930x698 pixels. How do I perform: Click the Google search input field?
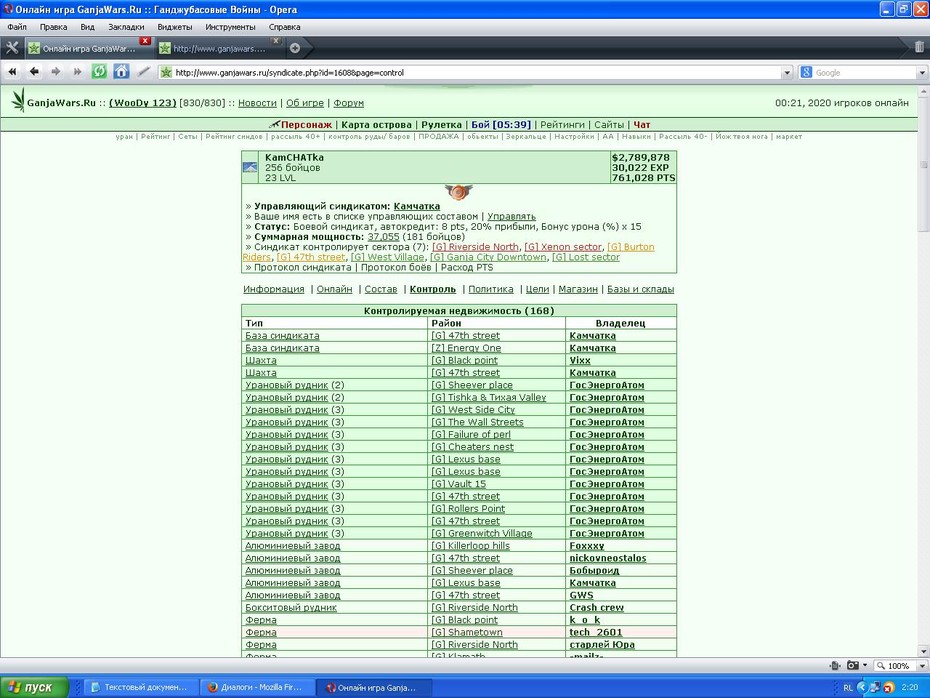865,73
